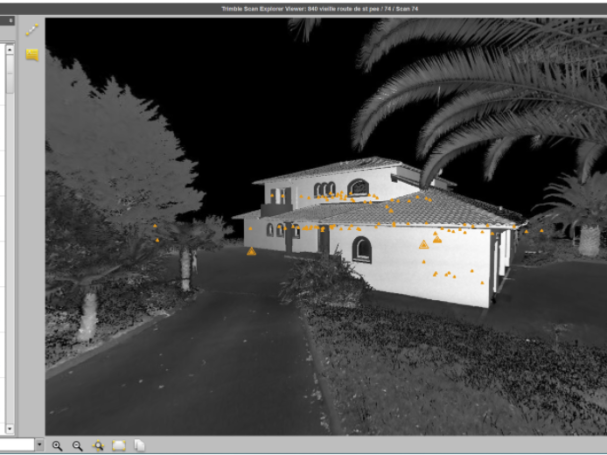The height and width of the screenshot is (455, 607).
Task: Activate the yellow annotation note tool
Action: [x=32, y=55]
